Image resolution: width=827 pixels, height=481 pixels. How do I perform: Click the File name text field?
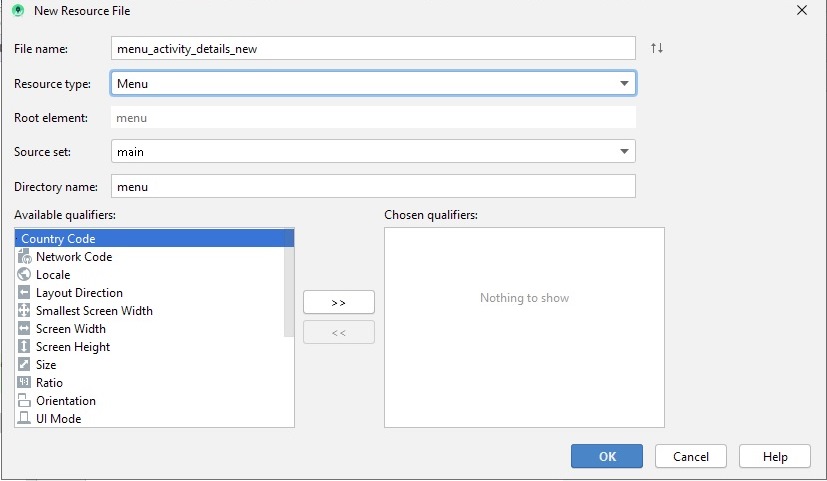(x=375, y=48)
